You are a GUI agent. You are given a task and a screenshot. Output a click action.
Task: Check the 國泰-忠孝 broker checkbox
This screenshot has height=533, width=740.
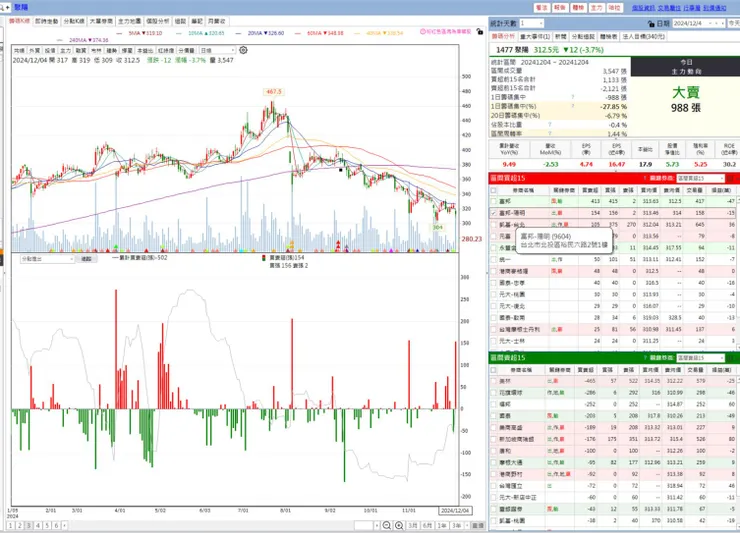494,283
